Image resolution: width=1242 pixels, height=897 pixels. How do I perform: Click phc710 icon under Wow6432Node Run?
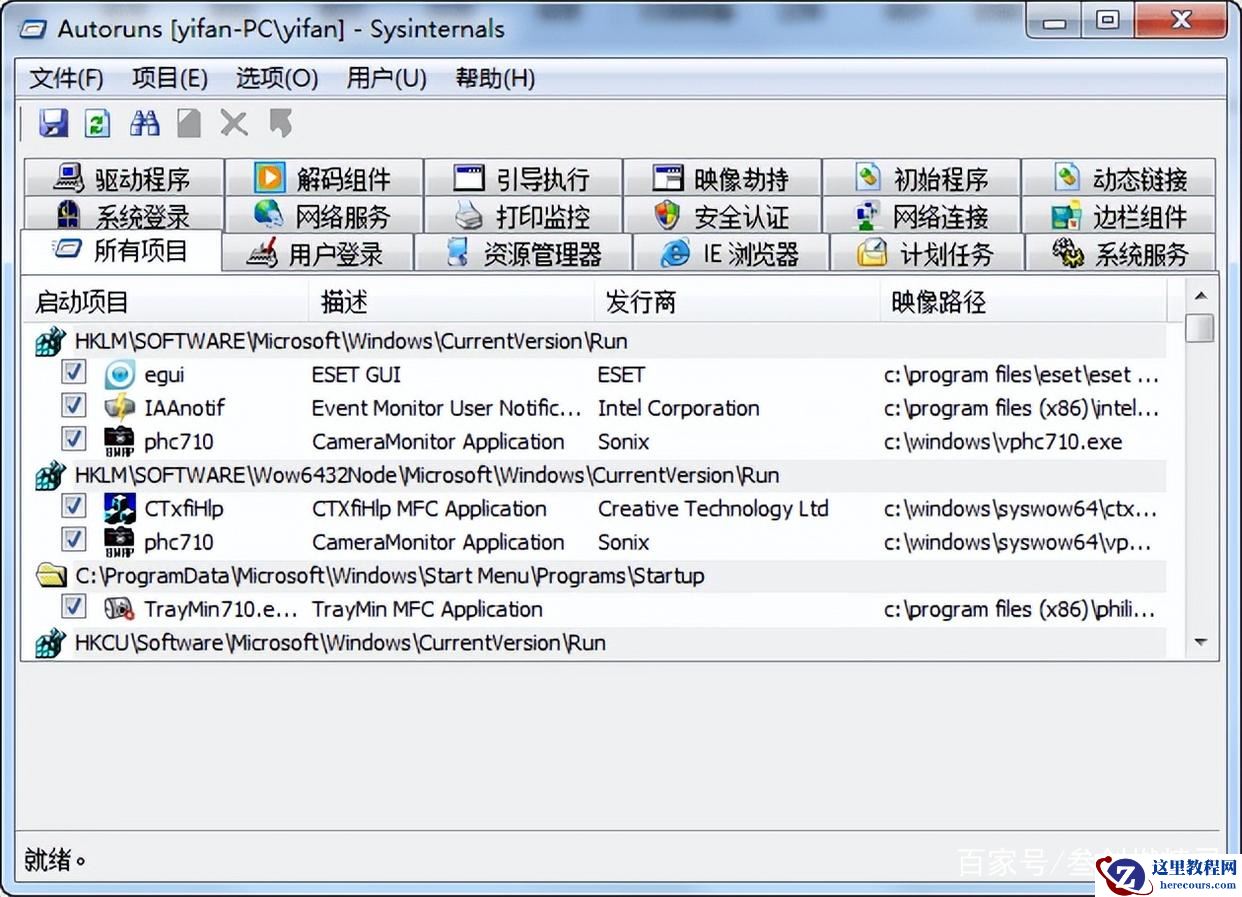click(119, 542)
